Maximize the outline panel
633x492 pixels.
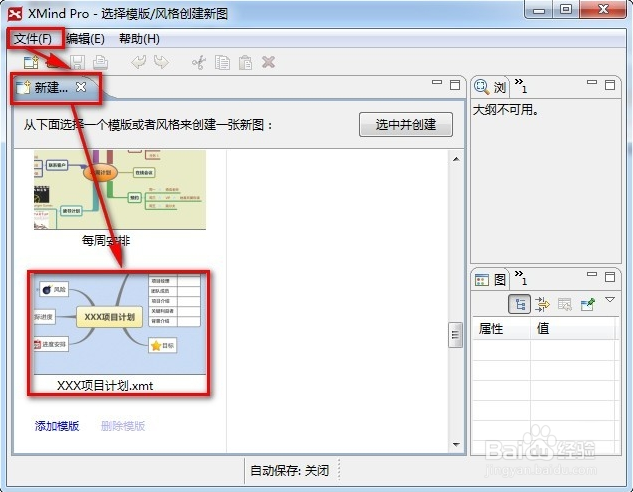pos(610,84)
